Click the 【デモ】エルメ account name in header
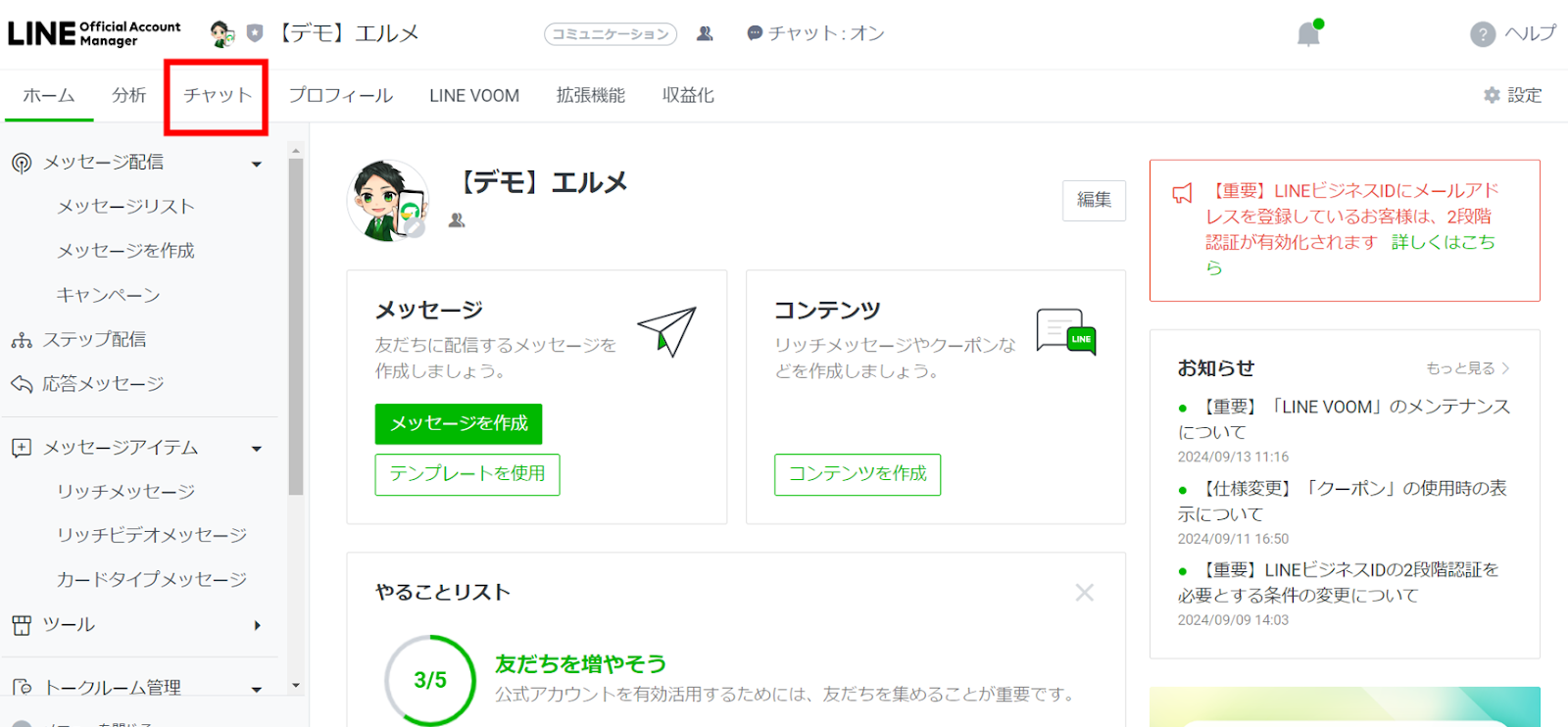 click(348, 33)
